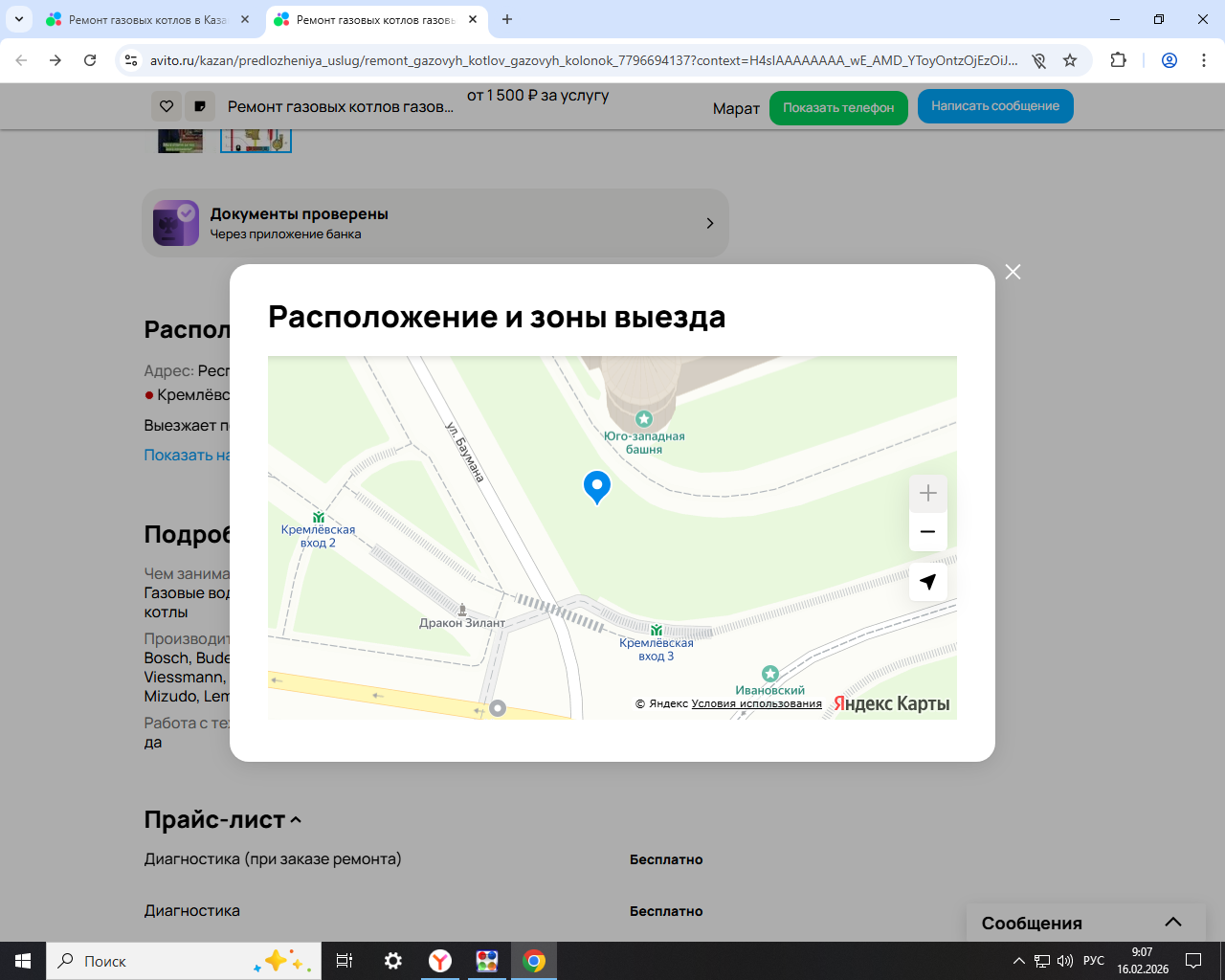Select Кремлёвская вход 3 metro marker
The height and width of the screenshot is (980, 1225).
tap(657, 631)
